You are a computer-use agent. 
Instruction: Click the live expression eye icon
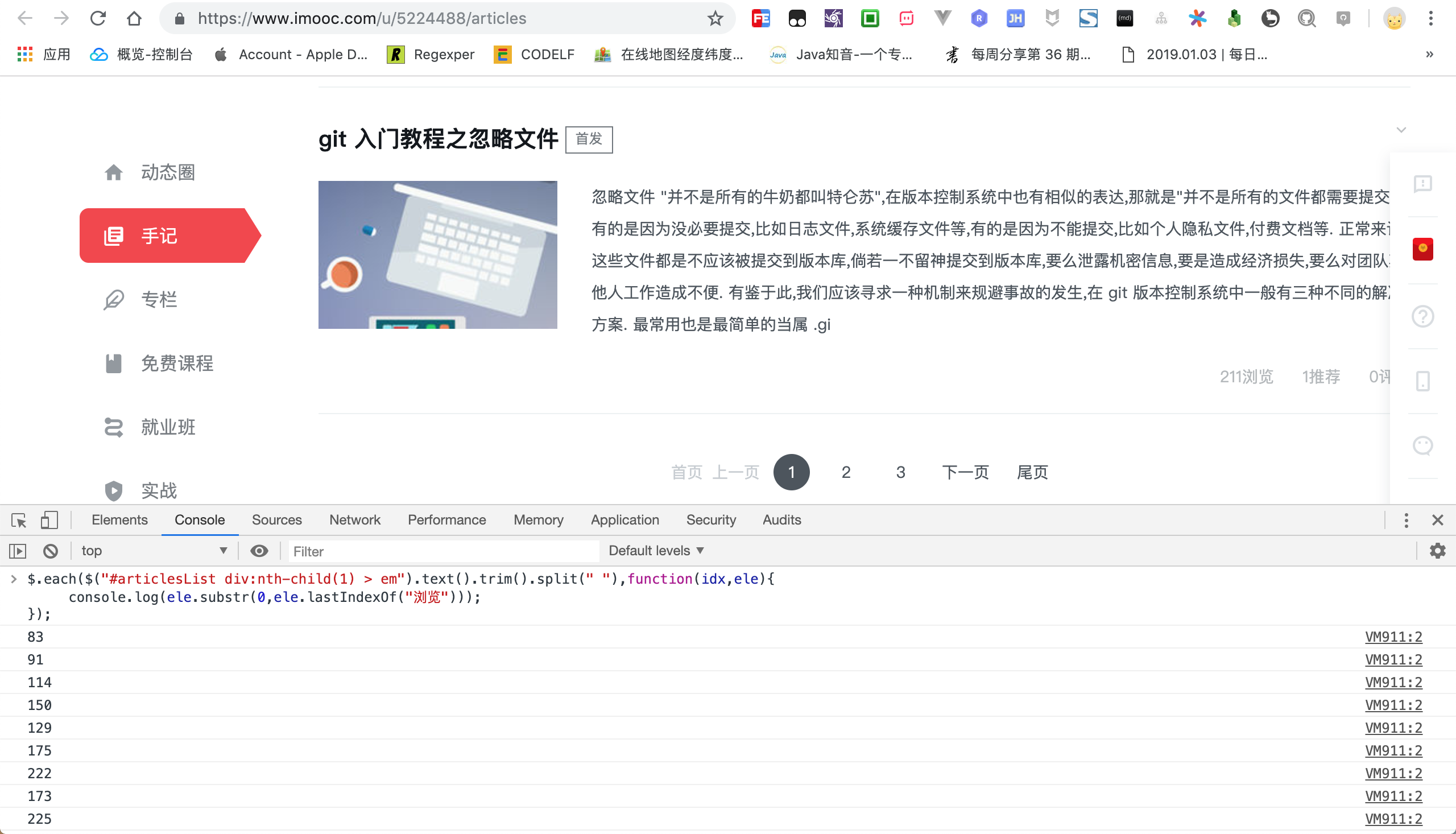click(x=259, y=551)
